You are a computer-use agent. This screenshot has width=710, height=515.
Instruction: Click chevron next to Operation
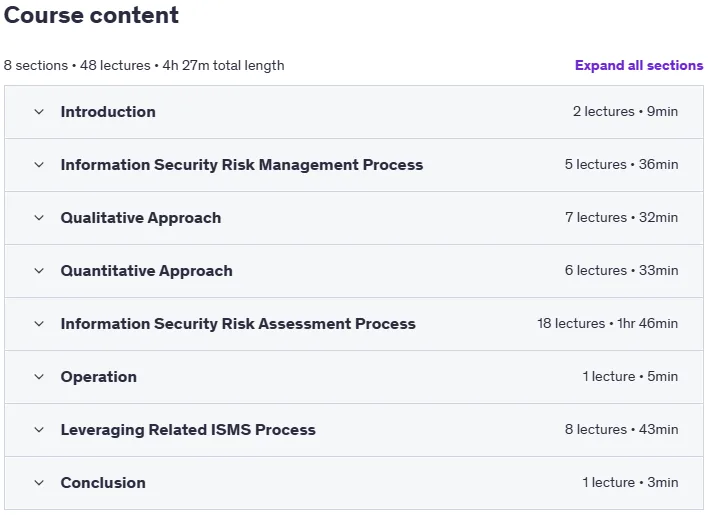pyautogui.click(x=39, y=377)
